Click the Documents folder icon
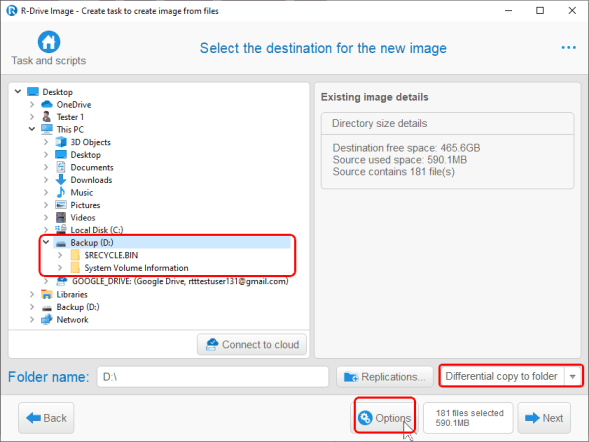 click(60, 167)
